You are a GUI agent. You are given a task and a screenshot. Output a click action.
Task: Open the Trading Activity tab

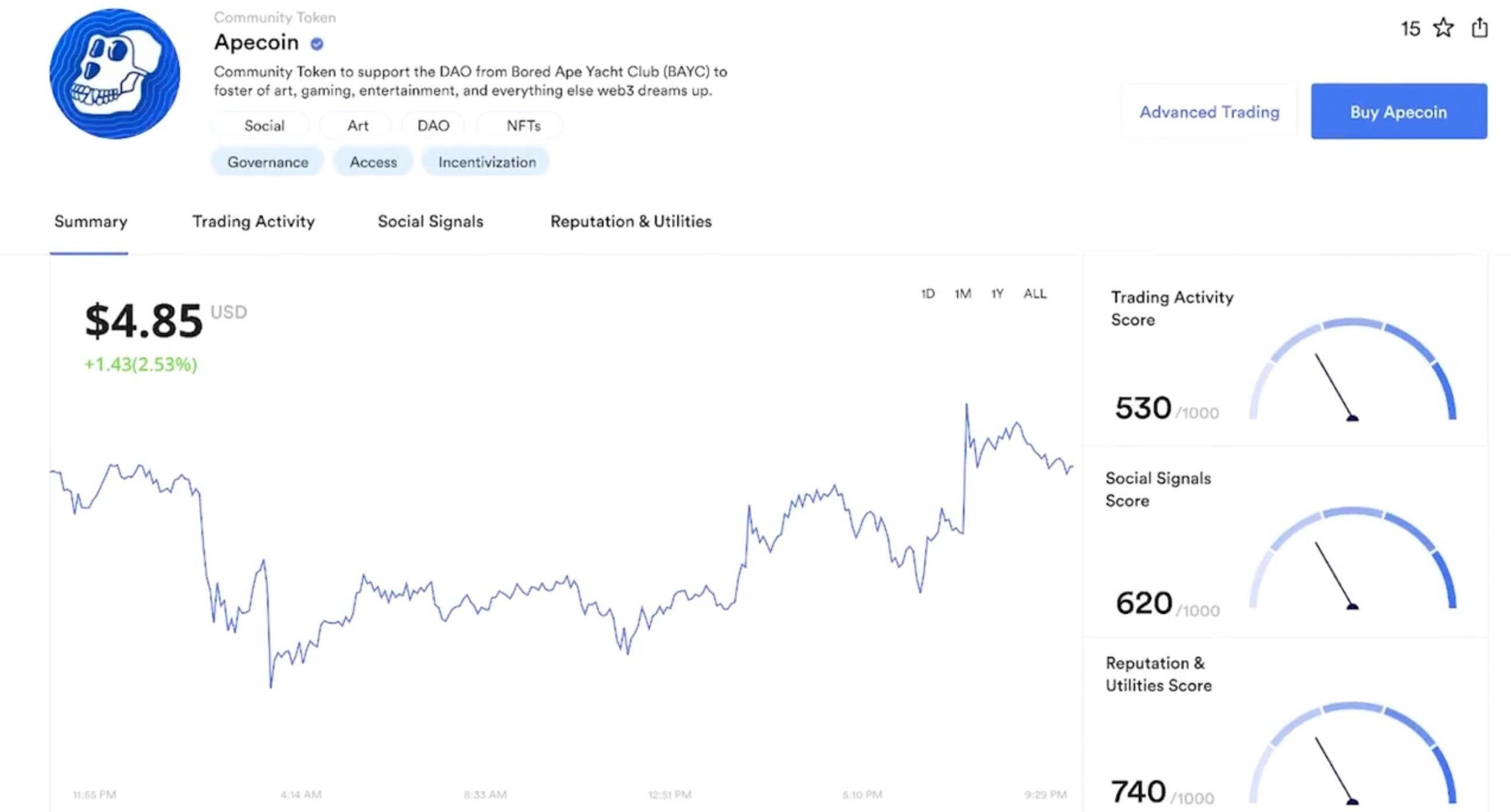tap(254, 221)
